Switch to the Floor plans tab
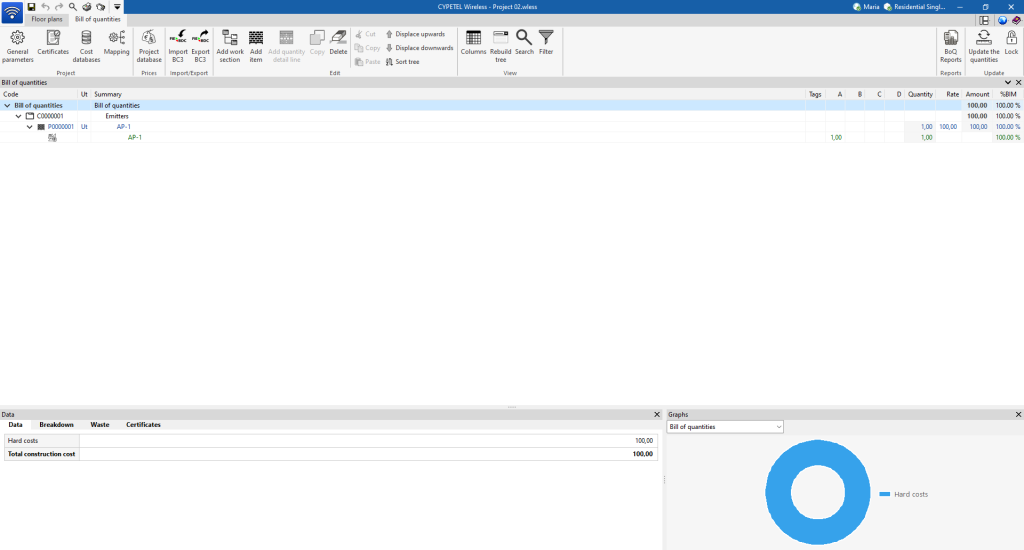 [47, 20]
